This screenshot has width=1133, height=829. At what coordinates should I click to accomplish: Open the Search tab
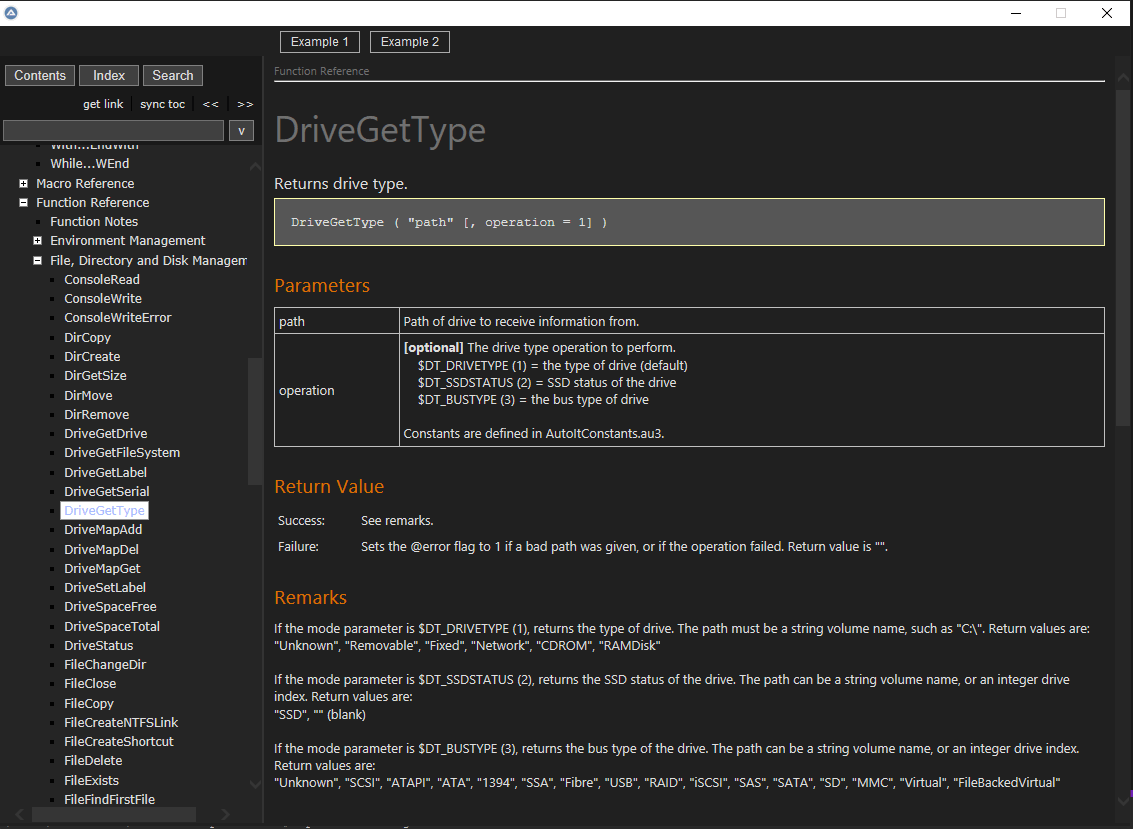pos(173,76)
